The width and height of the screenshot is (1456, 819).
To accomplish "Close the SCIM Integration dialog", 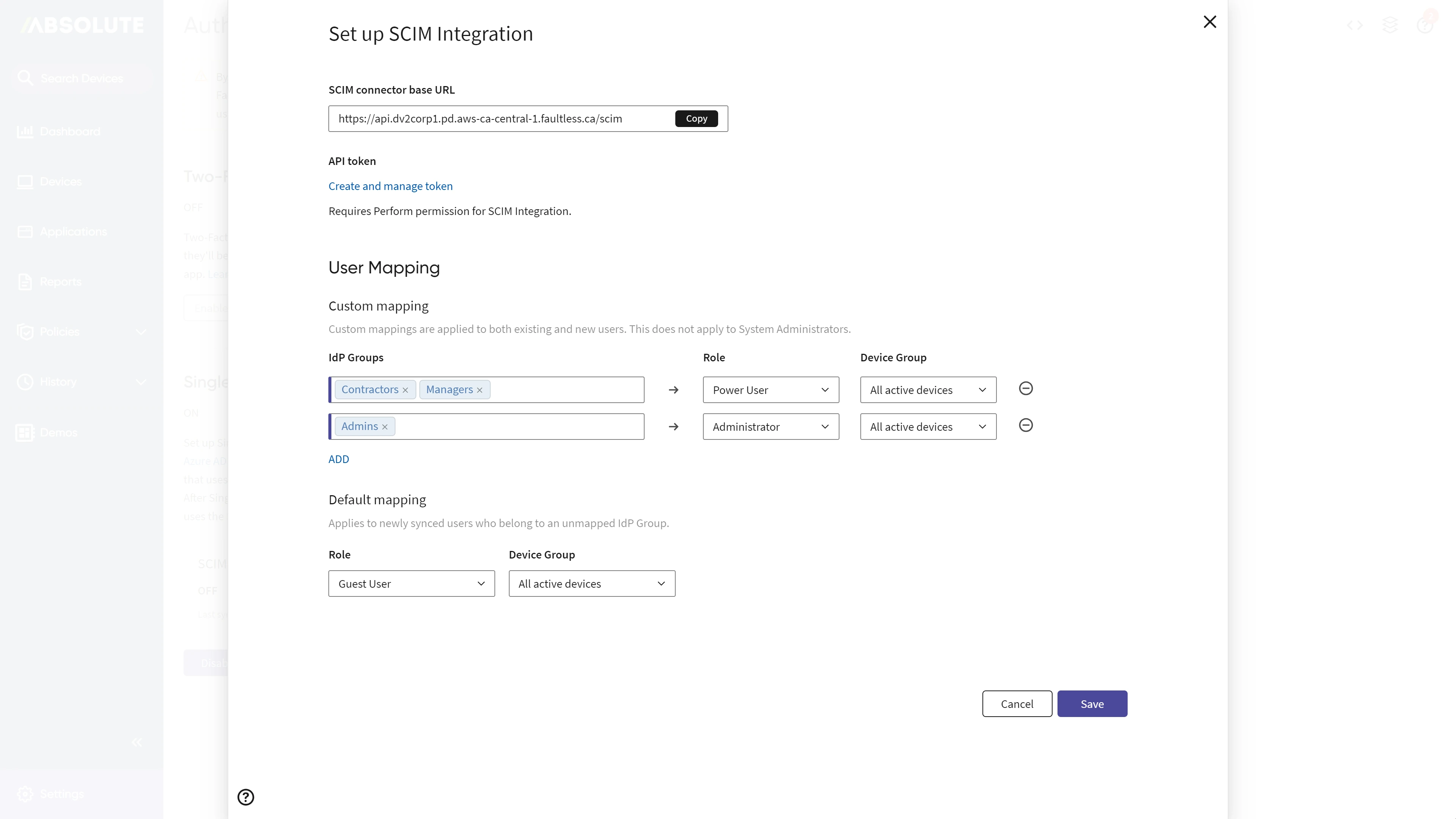I will (1210, 22).
